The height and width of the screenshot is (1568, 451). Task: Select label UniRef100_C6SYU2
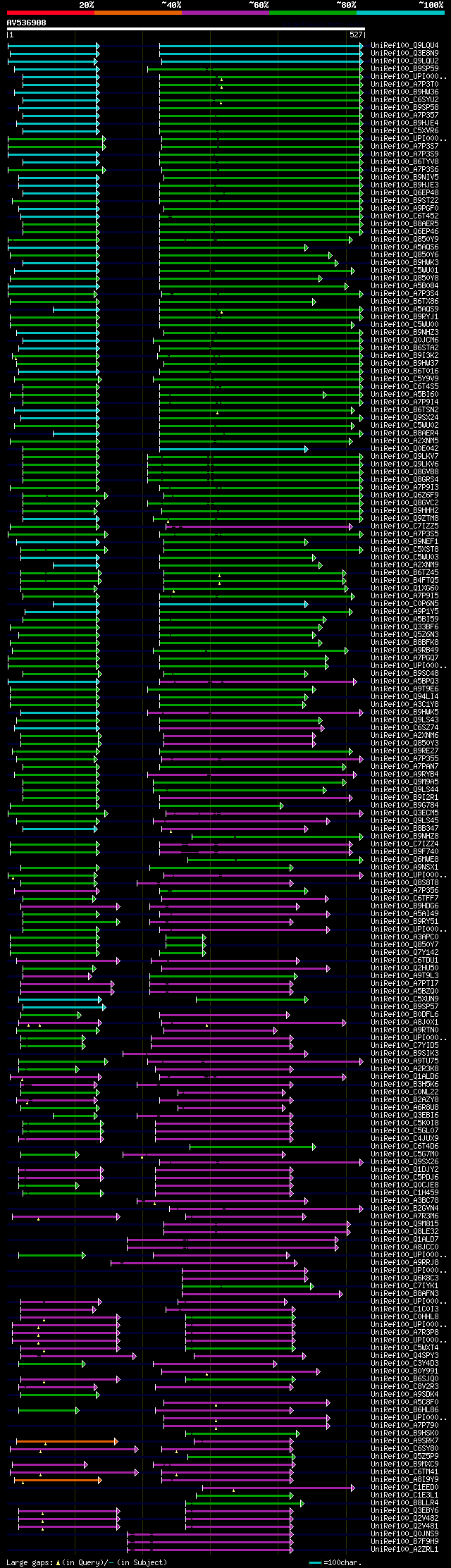point(404,100)
